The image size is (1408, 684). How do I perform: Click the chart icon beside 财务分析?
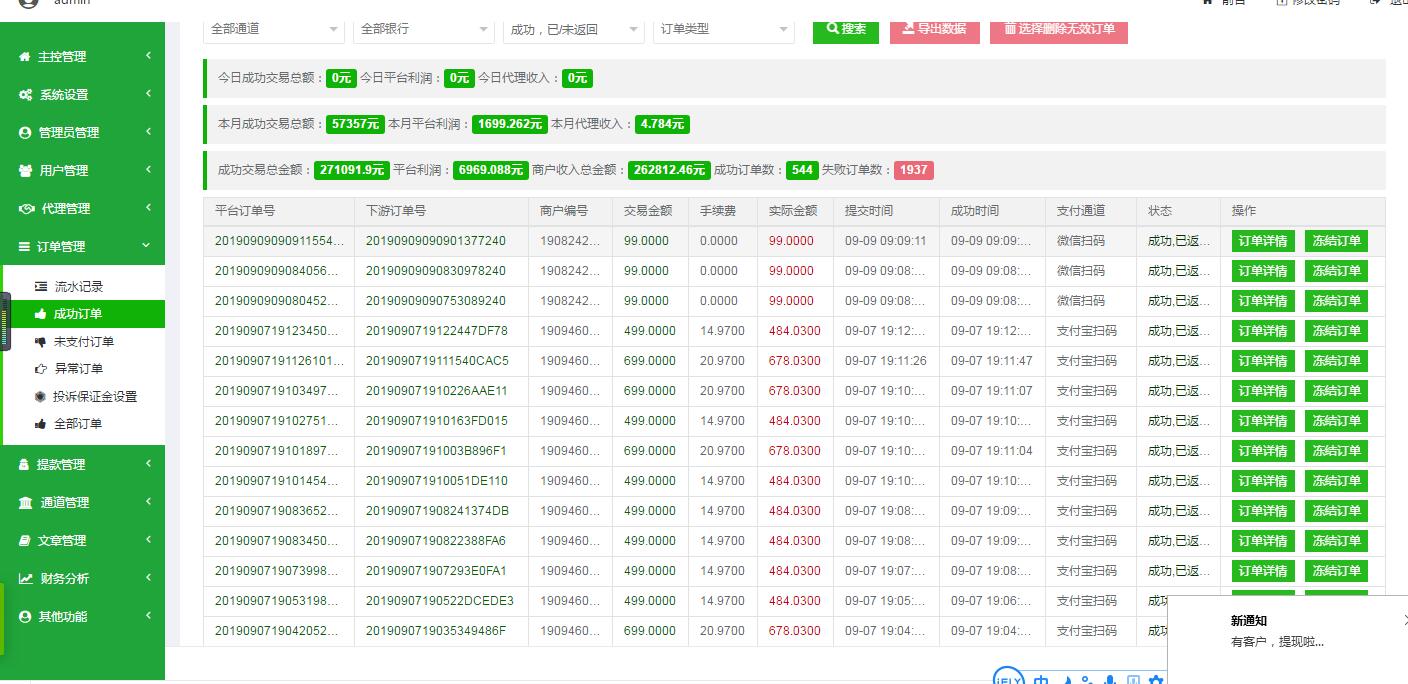(25, 579)
